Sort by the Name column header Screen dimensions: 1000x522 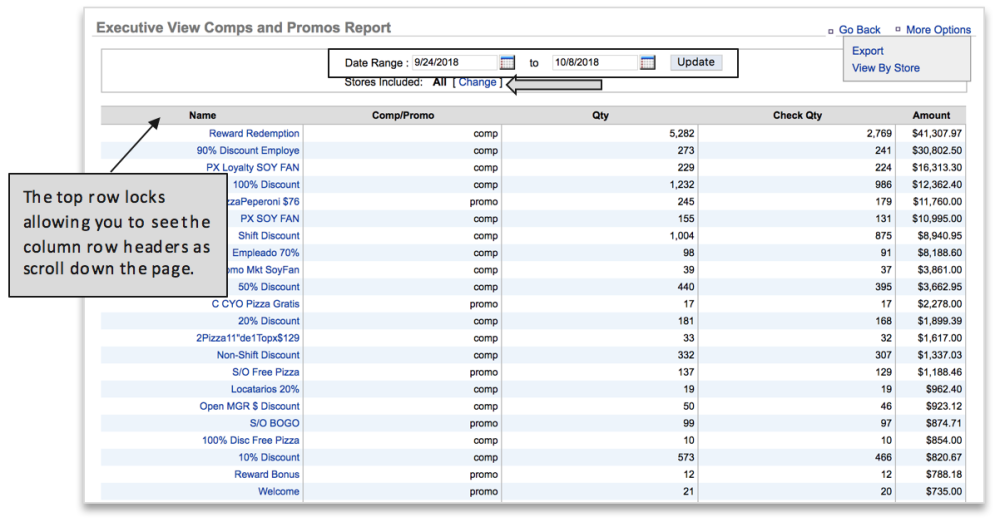tap(202, 116)
